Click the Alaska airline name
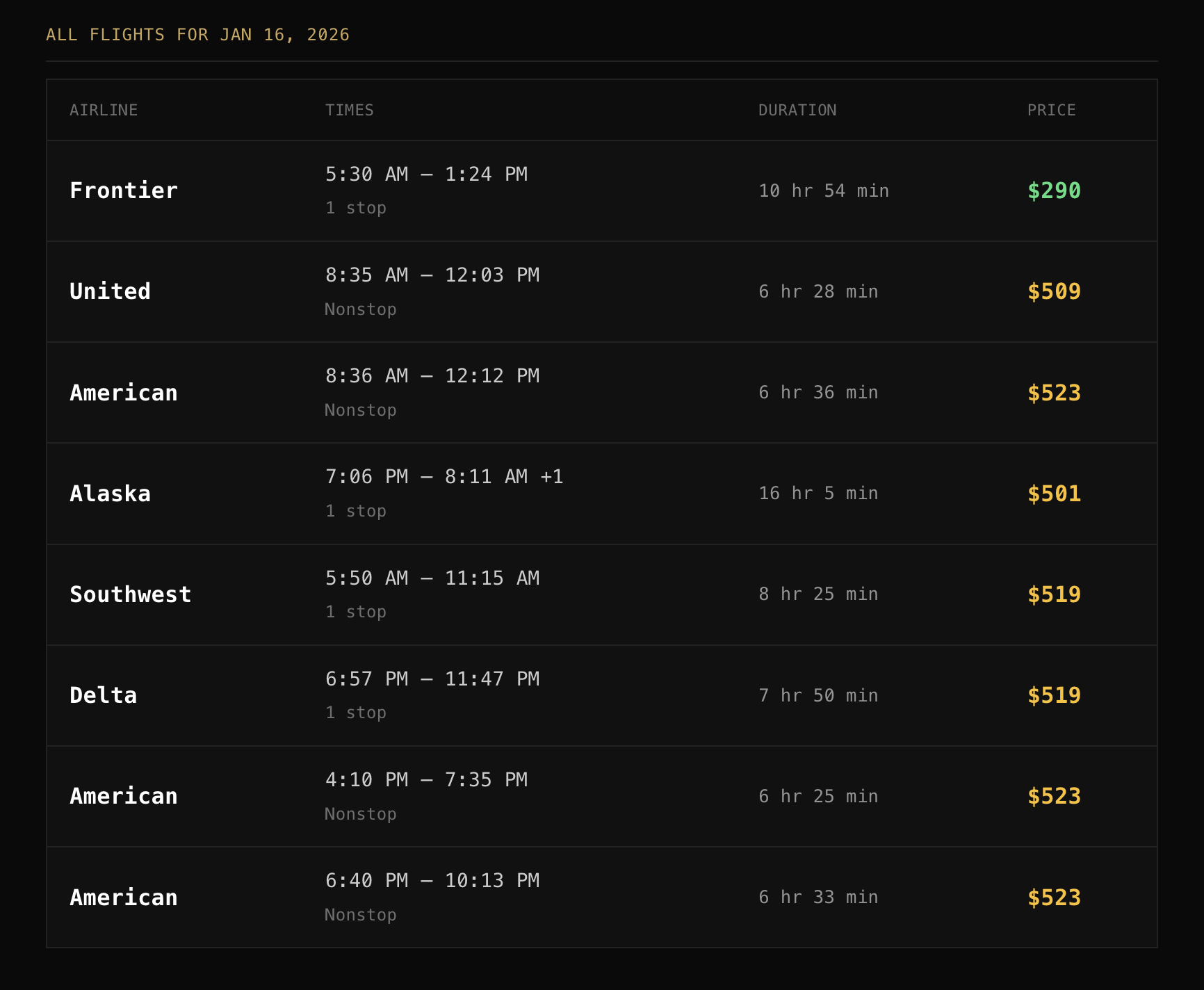Image resolution: width=1204 pixels, height=990 pixels. 110,494
